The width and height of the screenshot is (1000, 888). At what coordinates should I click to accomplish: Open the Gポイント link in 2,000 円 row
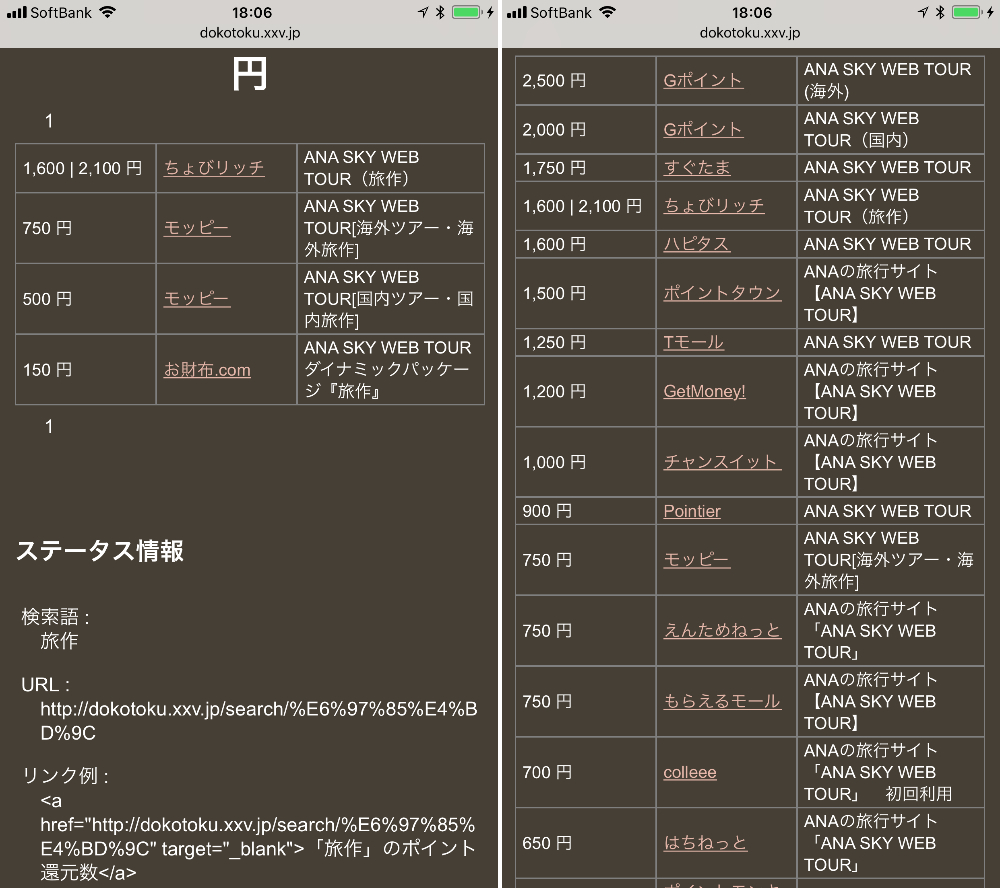point(703,130)
